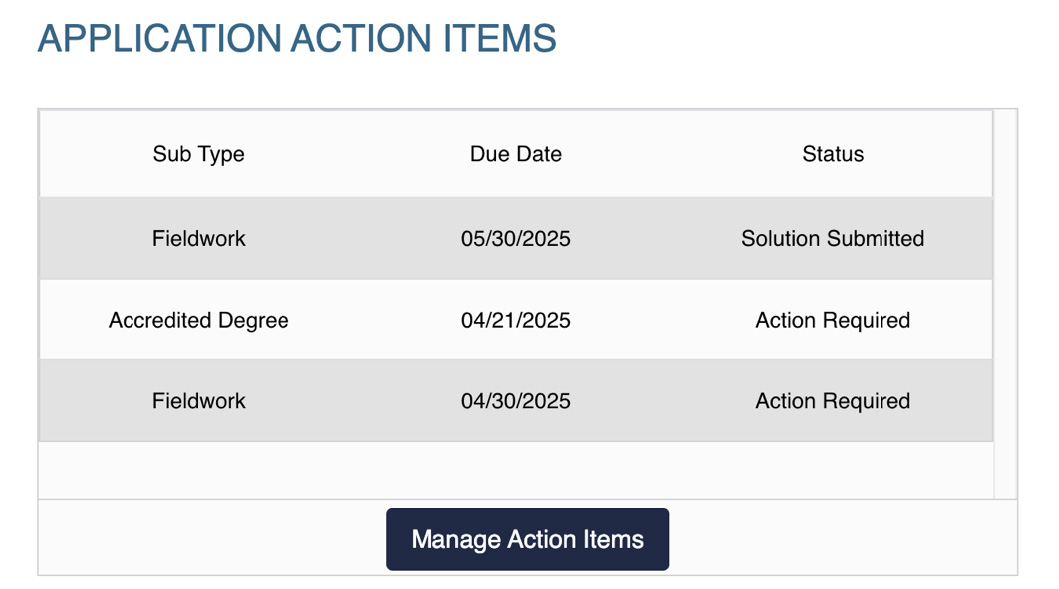Click the Manage Action Items button
Image resolution: width=1059 pixels, height=589 pixels.
pos(527,539)
